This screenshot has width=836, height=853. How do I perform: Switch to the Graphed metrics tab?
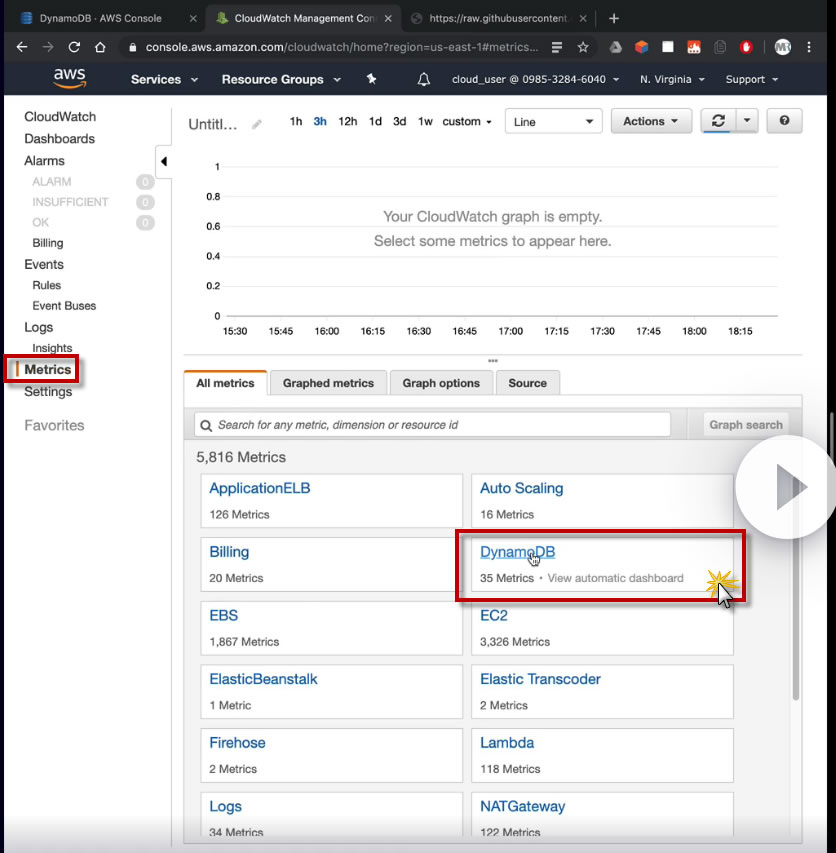tap(328, 383)
